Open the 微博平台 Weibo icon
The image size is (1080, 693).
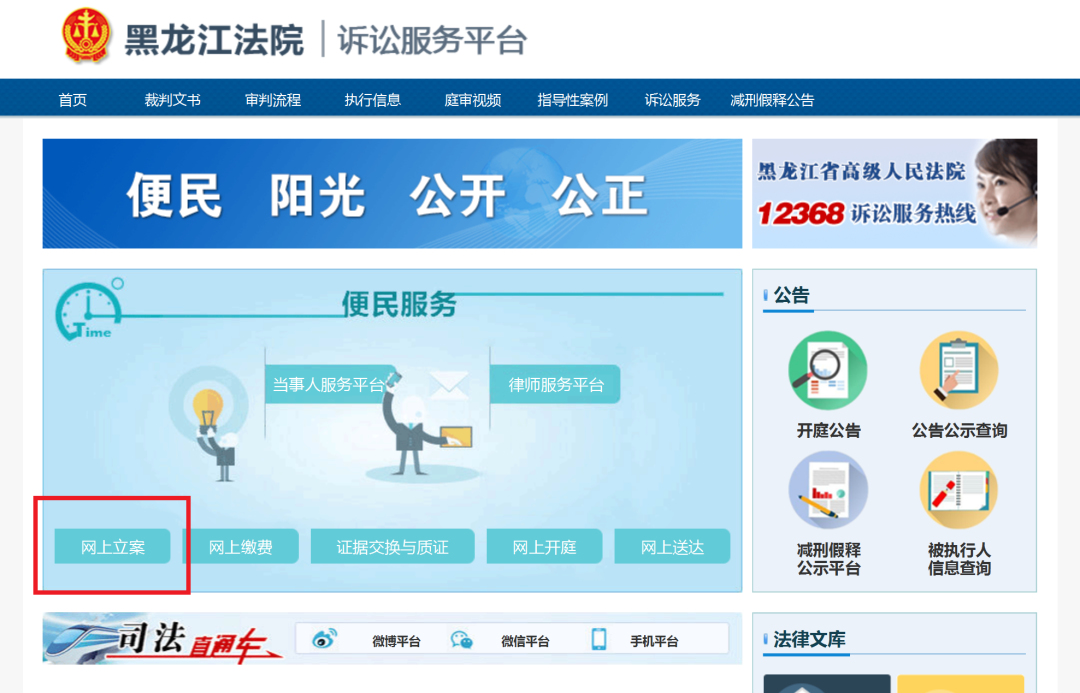[x=325, y=640]
